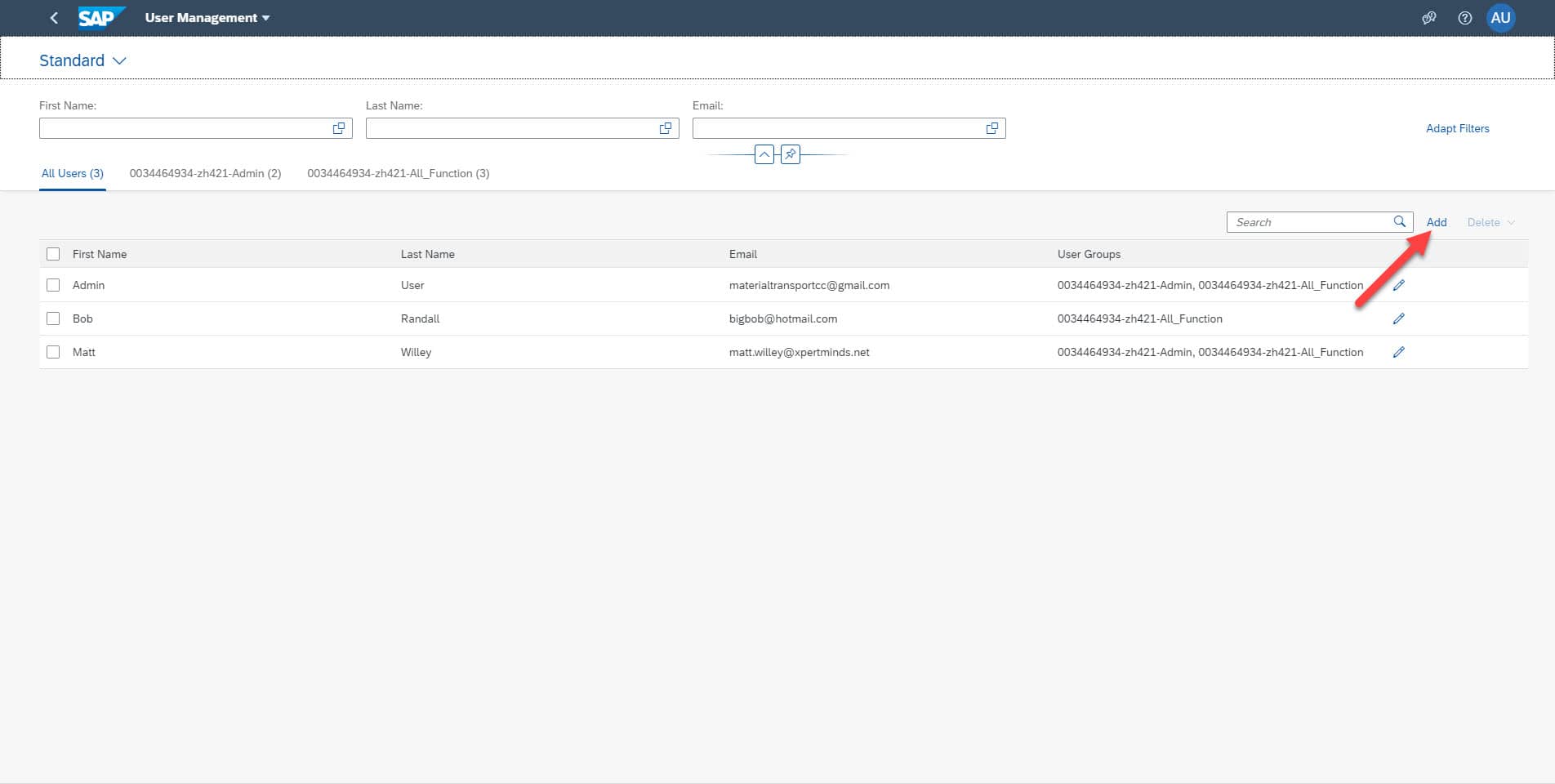Click the Email column header
This screenshot has width=1555, height=784.
point(743,254)
